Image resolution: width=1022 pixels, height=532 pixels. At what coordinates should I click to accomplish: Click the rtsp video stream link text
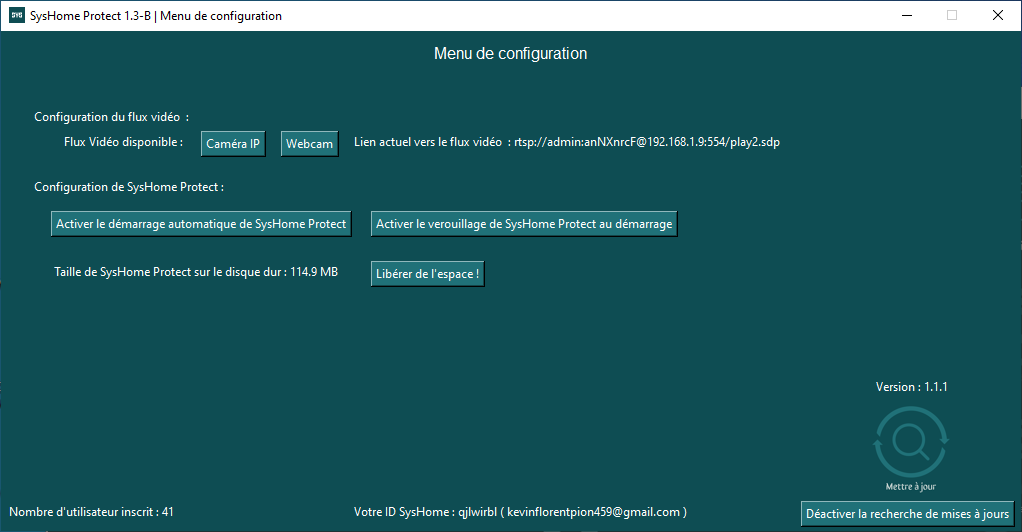click(647, 142)
